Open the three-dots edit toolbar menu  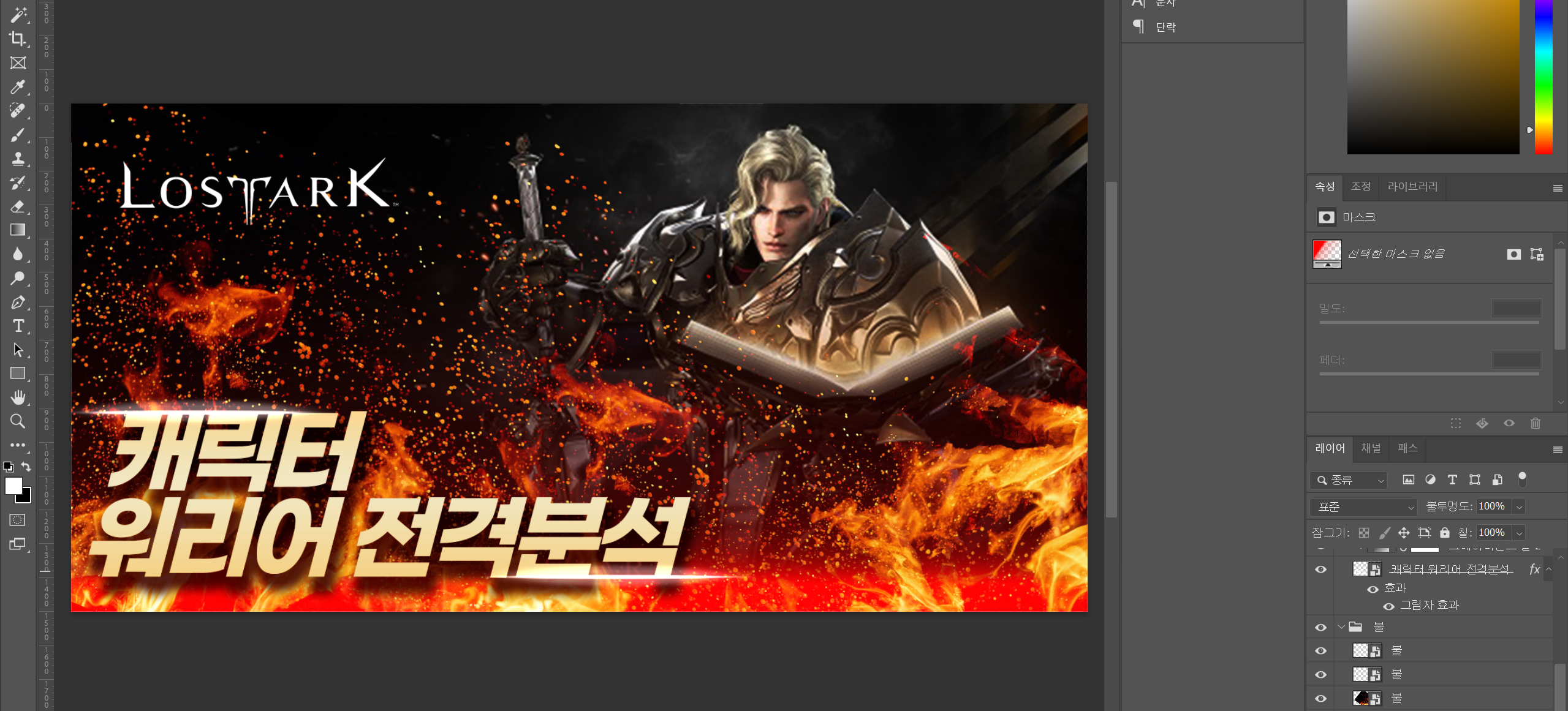pyautogui.click(x=18, y=445)
